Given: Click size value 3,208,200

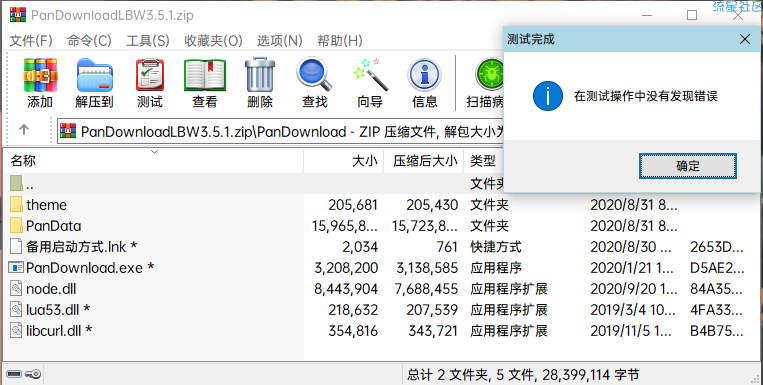Looking at the screenshot, I should [346, 268].
